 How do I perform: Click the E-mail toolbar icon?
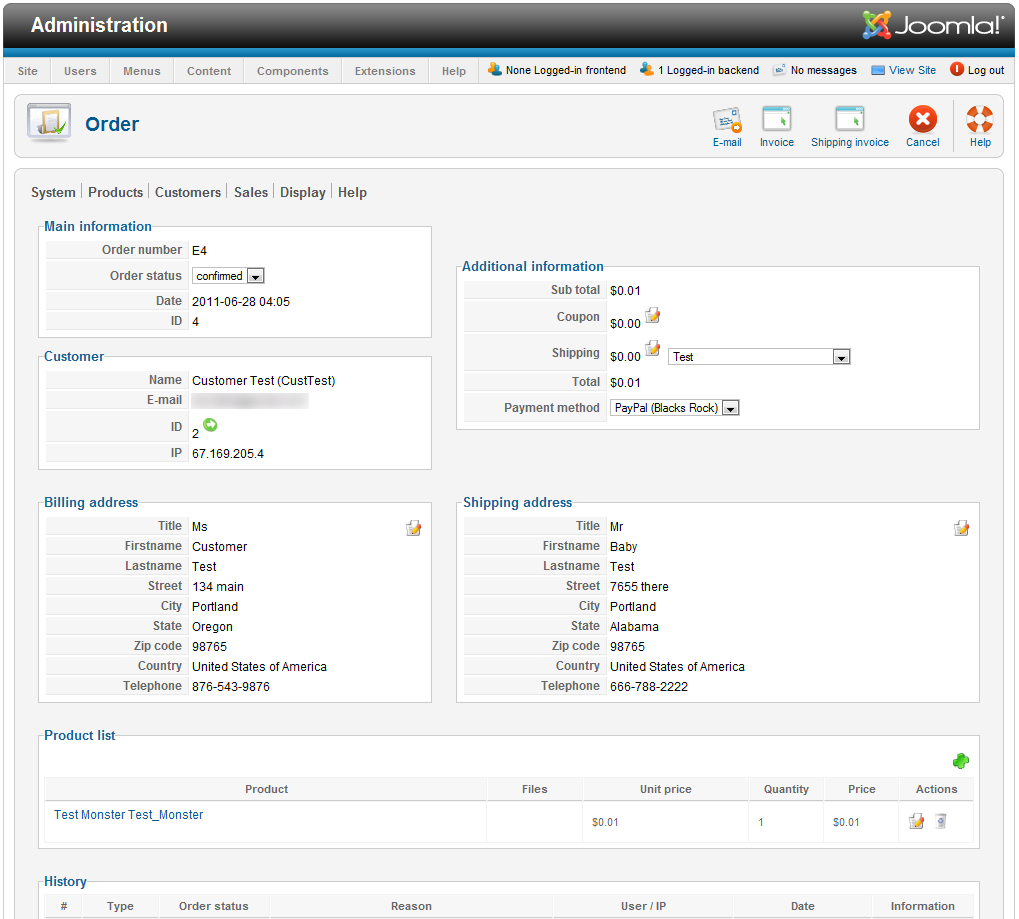click(x=727, y=121)
